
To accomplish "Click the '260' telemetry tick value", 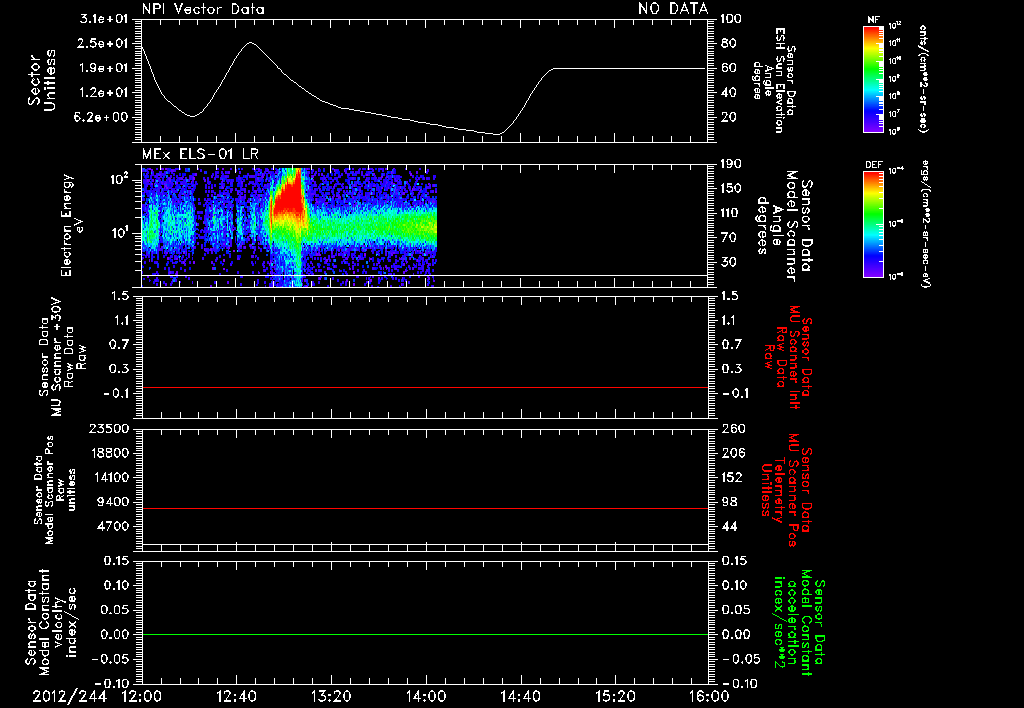I will tap(732, 429).
